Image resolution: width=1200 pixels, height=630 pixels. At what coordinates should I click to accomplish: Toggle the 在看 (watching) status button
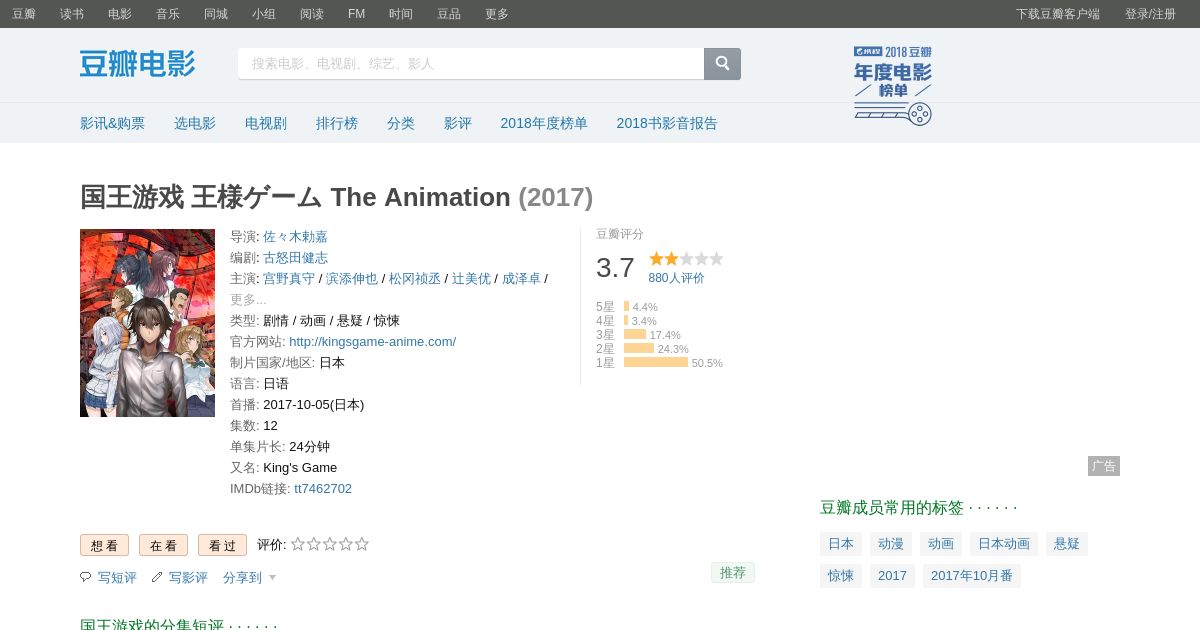163,545
